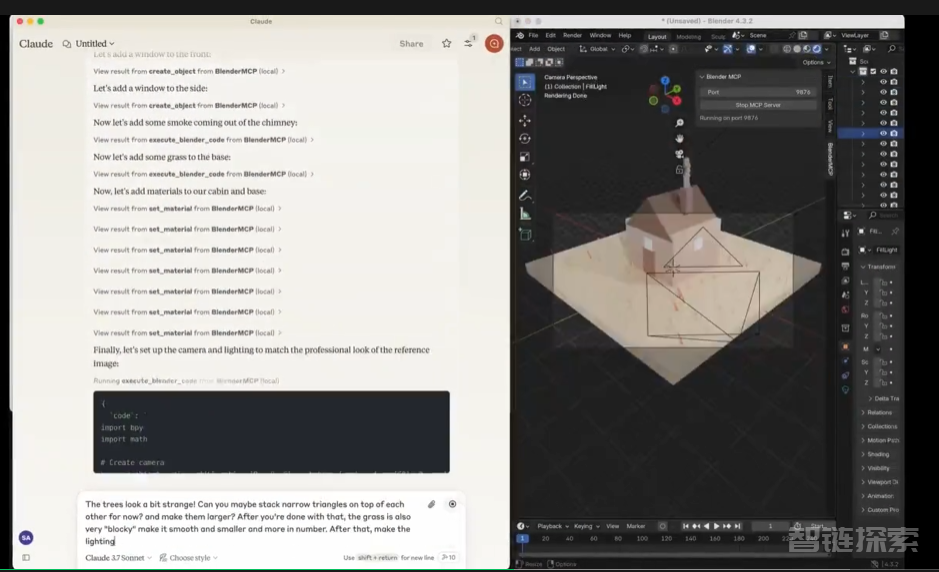Image resolution: width=939 pixels, height=572 pixels.
Task: Click Stop MCP Server button
Action: click(x=758, y=105)
